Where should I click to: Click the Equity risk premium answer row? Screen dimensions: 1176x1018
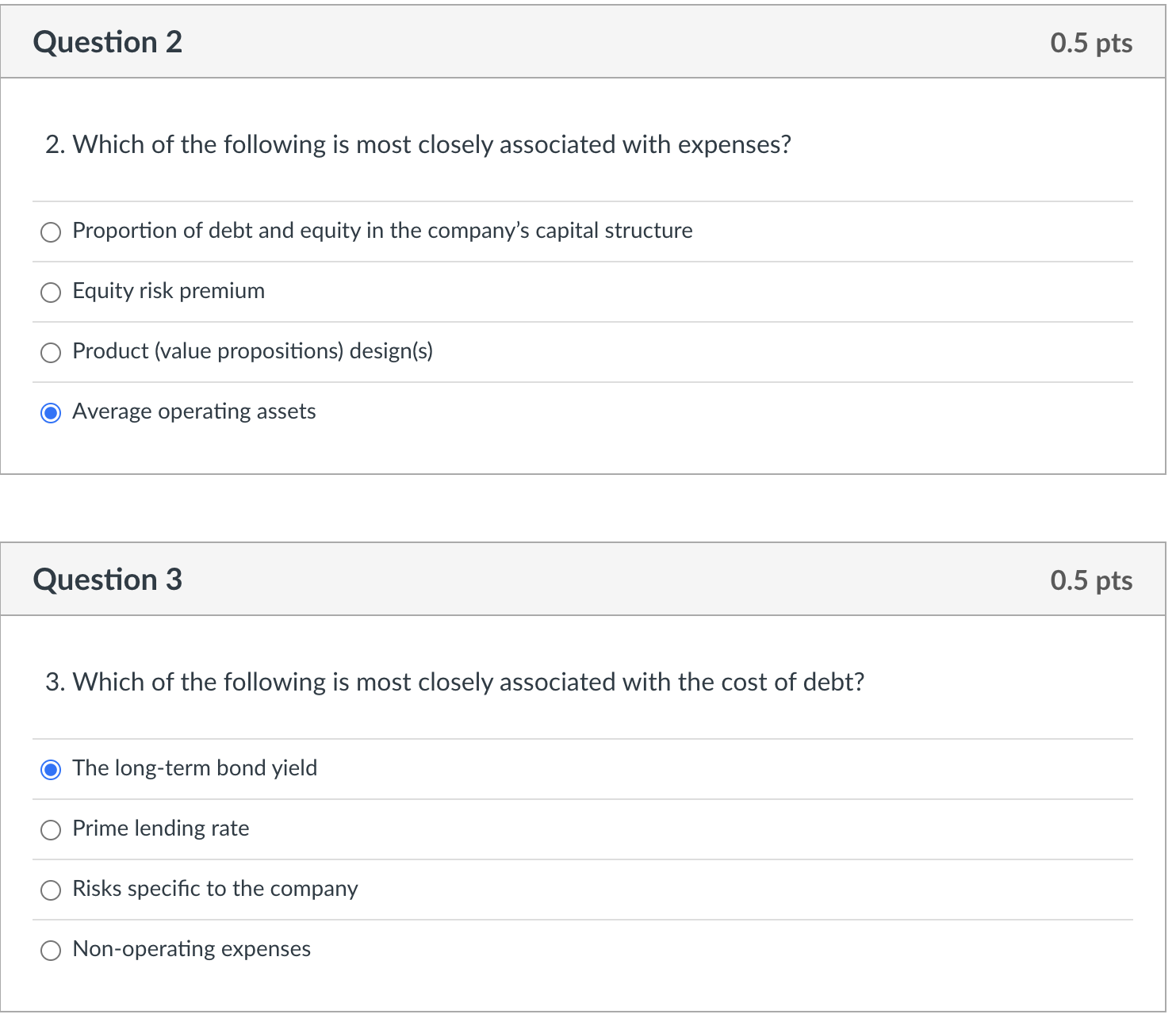click(168, 292)
